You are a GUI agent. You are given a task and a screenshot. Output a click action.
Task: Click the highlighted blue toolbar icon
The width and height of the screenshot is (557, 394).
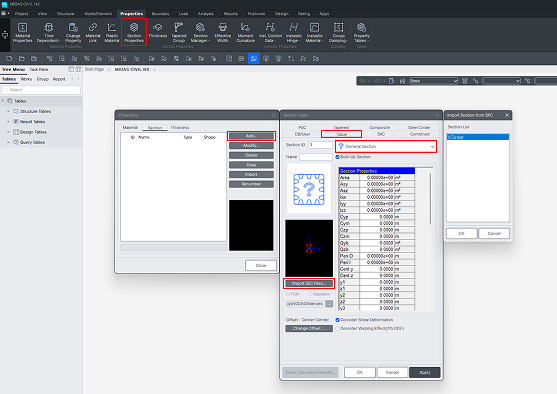254,59
